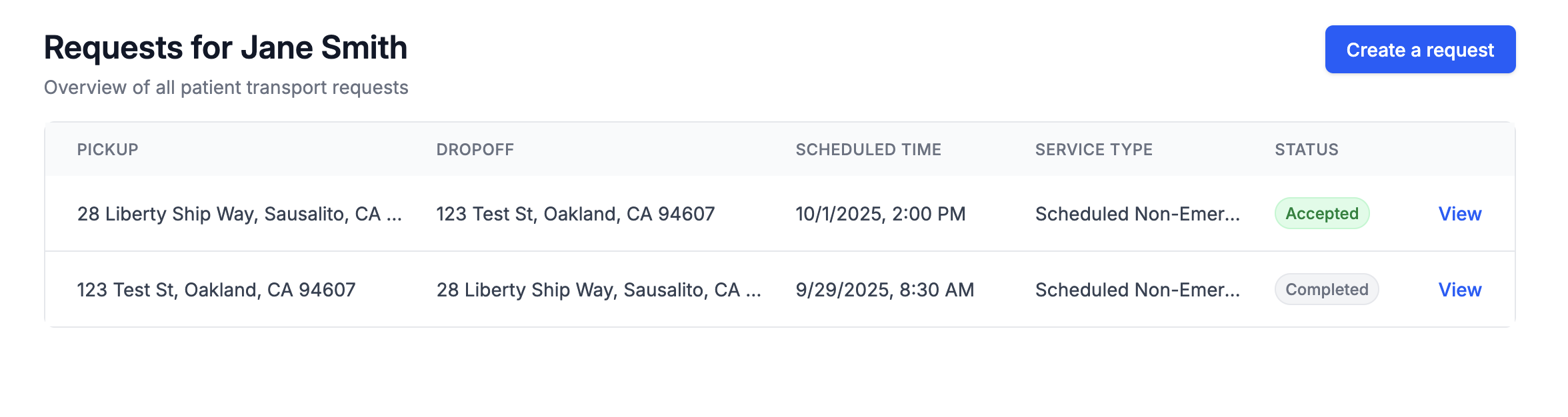1568x417 pixels.
Task: Open View link for the Accepted request
Action: coord(1459,214)
